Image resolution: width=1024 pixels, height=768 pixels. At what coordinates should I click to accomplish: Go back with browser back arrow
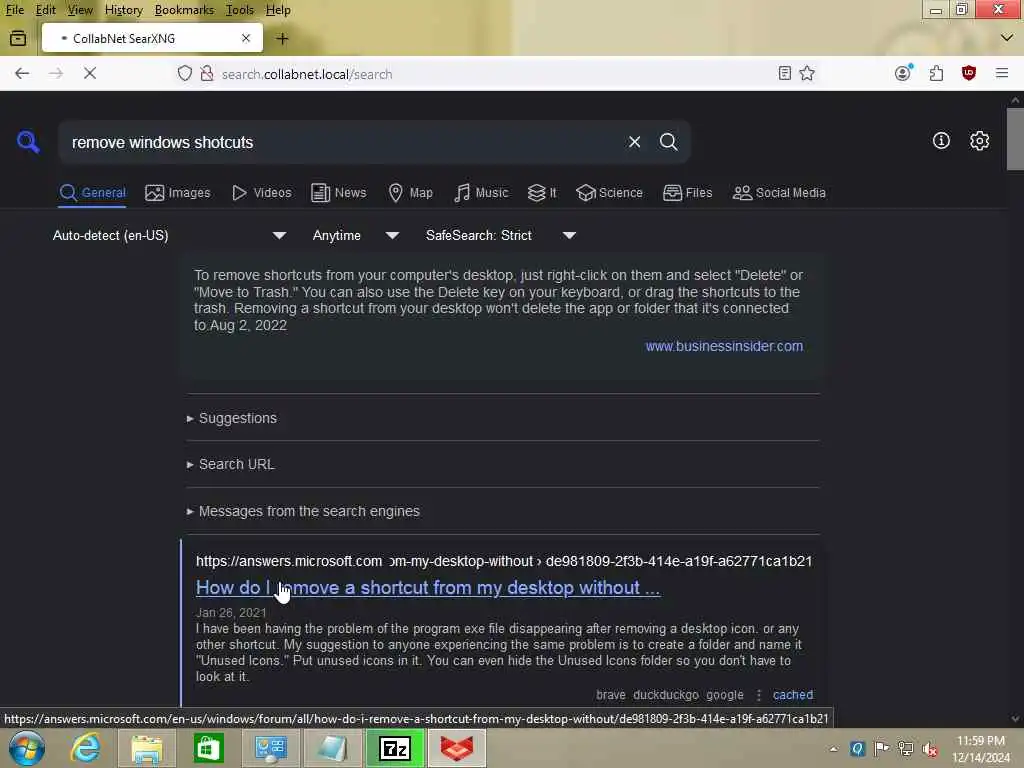point(22,73)
